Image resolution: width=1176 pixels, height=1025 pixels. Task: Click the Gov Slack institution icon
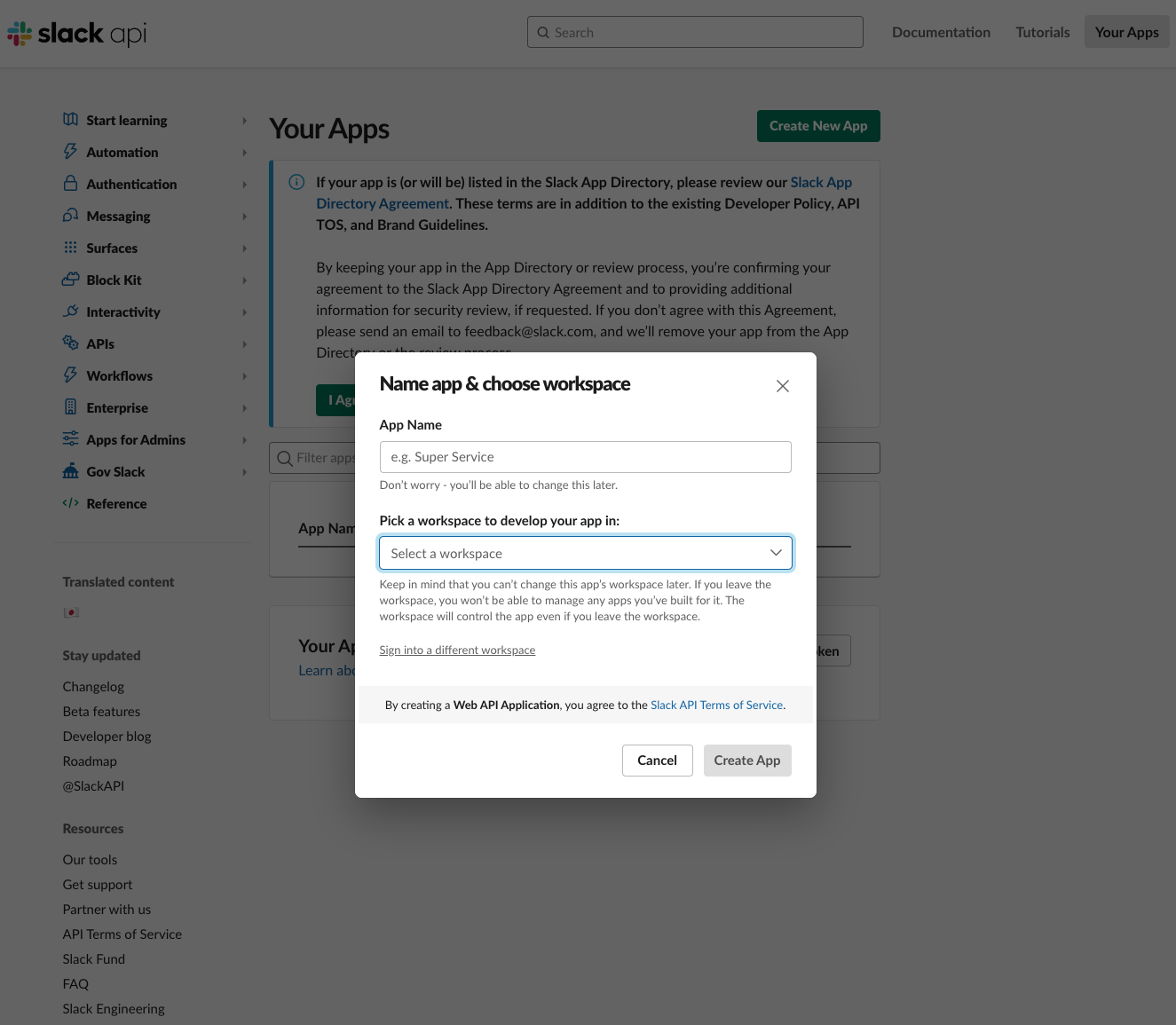pos(71,471)
